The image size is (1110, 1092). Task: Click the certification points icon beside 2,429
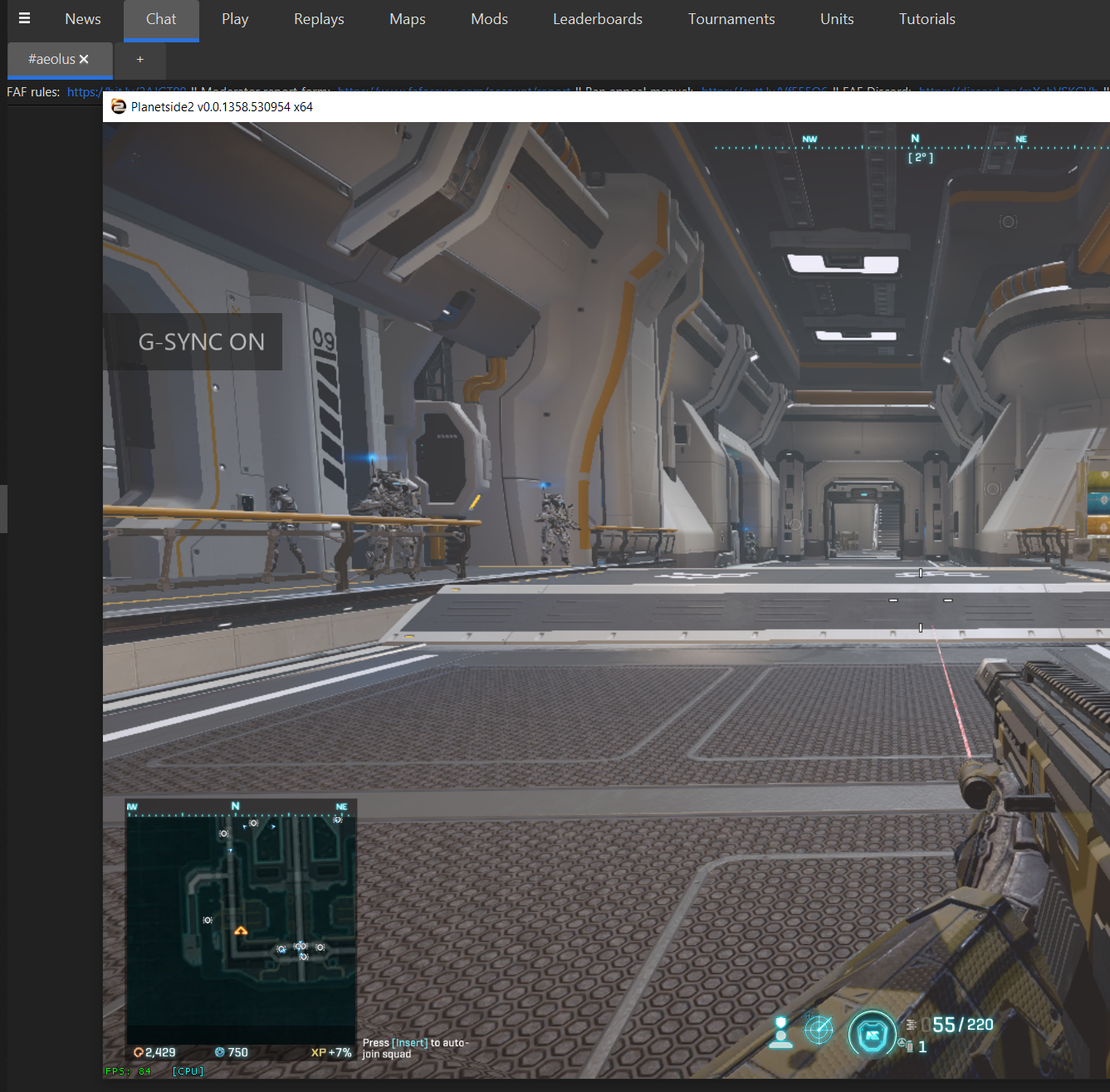coord(138,1052)
